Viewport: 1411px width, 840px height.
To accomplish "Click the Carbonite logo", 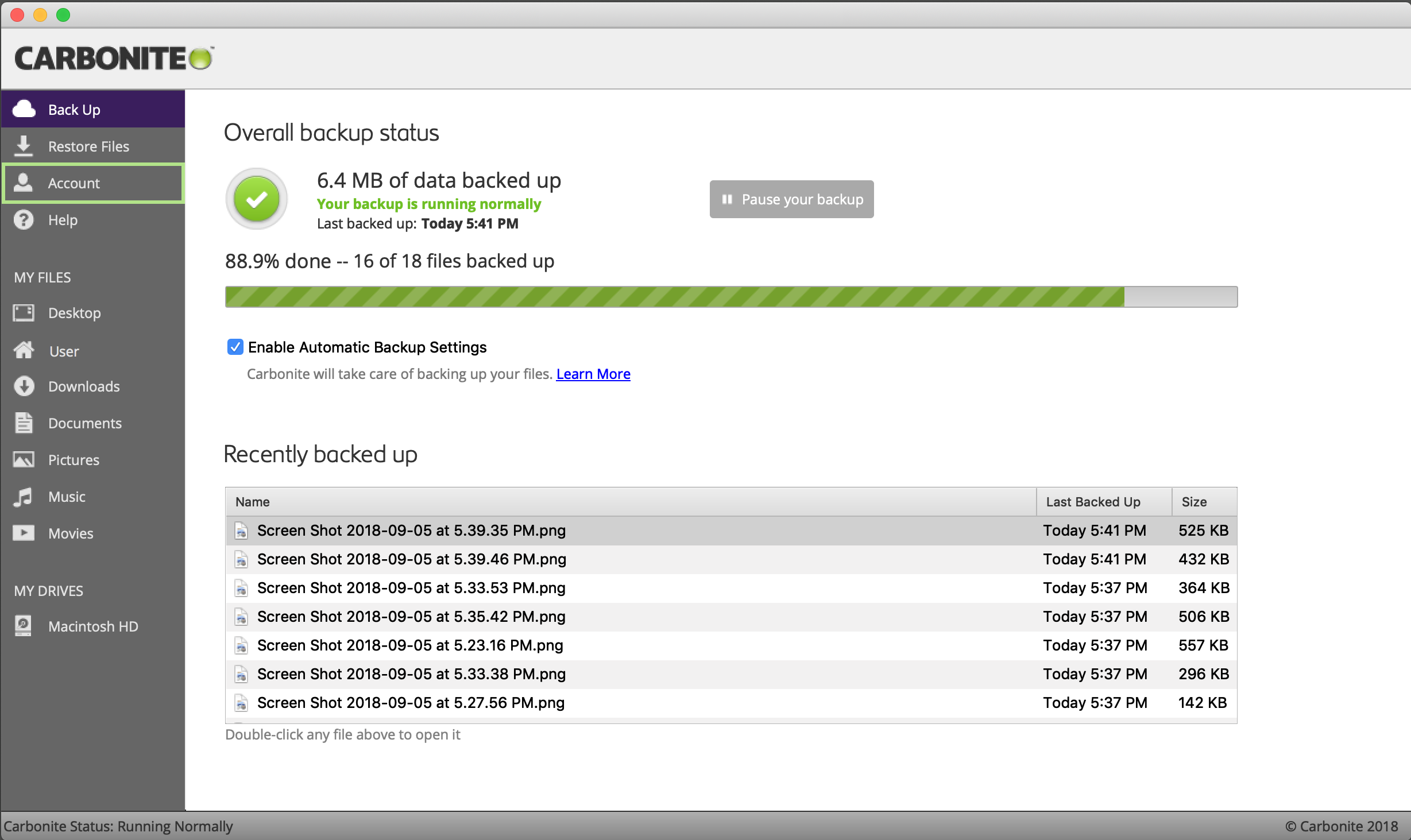I will pyautogui.click(x=113, y=58).
